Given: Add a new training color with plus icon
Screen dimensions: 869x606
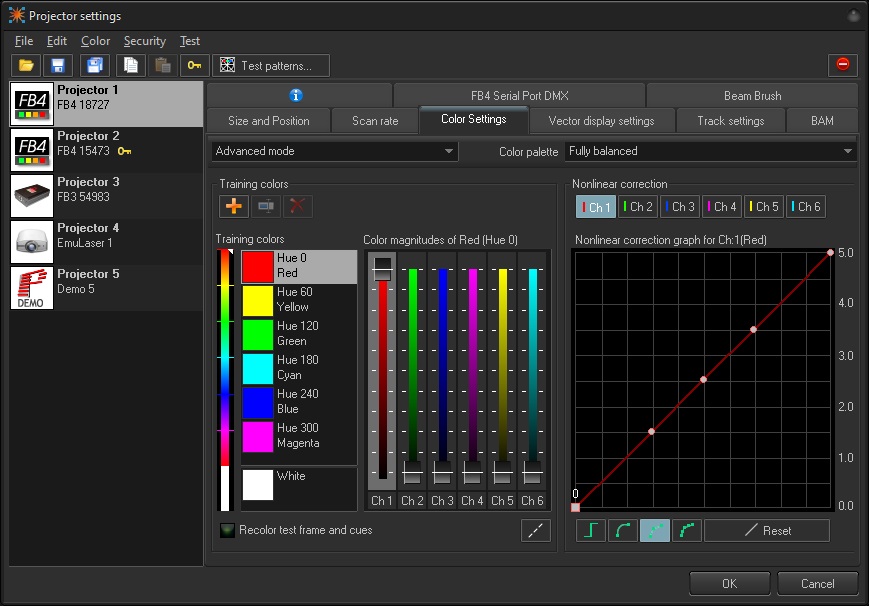Looking at the screenshot, I should (234, 205).
